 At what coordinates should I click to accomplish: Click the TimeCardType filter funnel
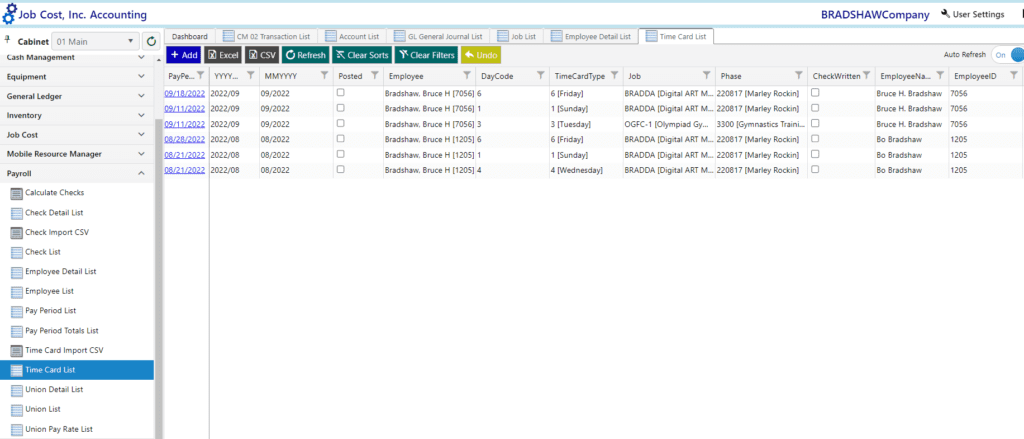click(615, 76)
